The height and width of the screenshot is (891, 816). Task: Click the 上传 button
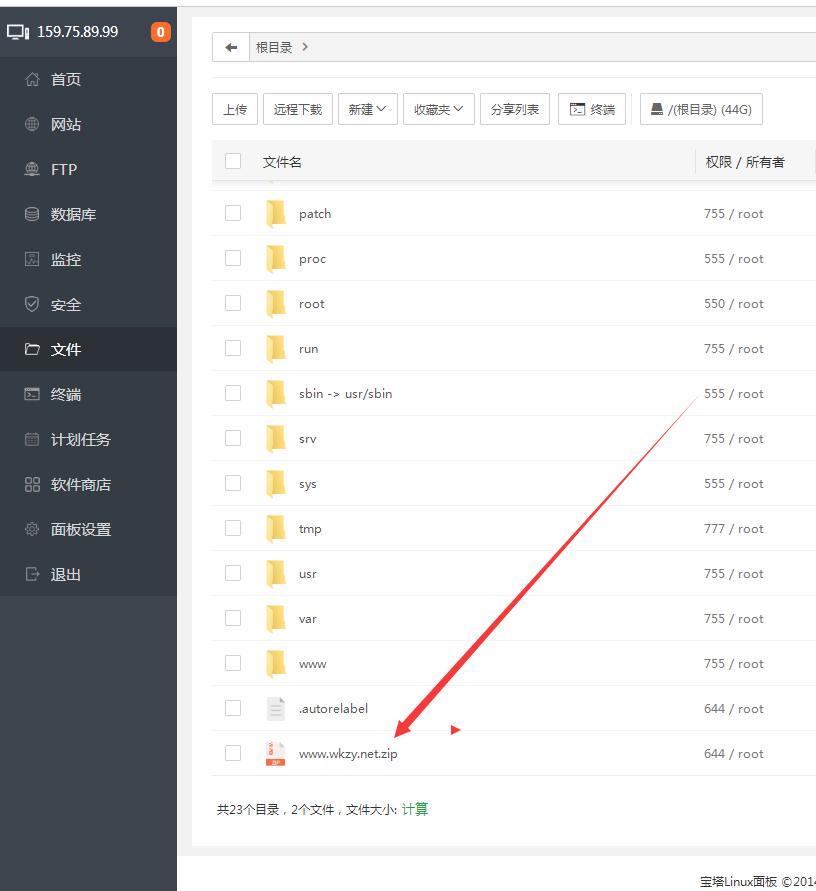(235, 110)
